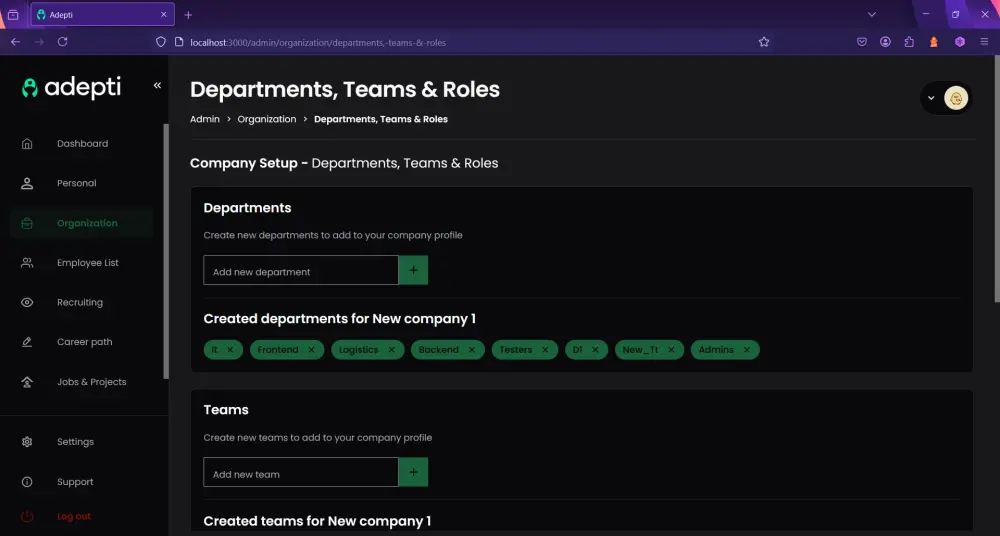Click the Employee List people icon
1000x536 pixels.
(x=27, y=263)
